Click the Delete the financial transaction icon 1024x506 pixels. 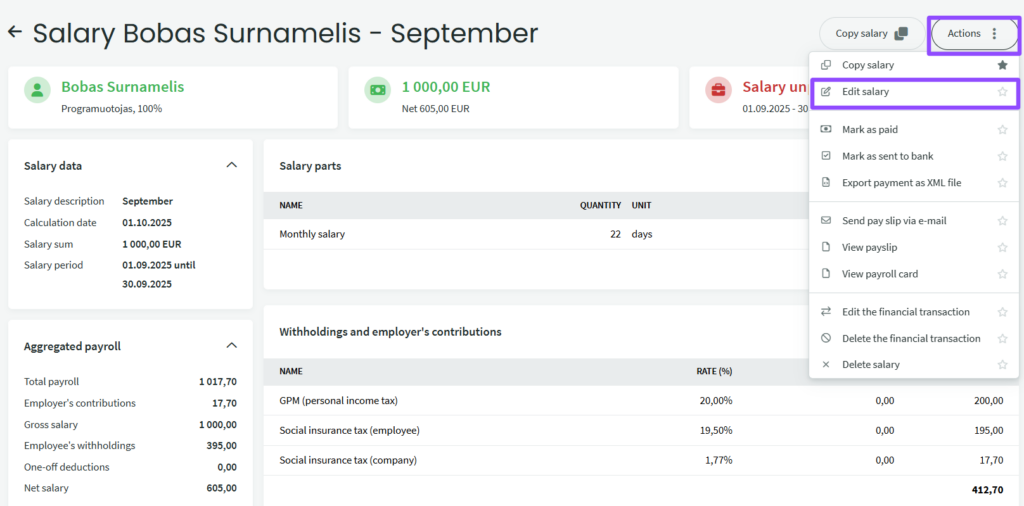826,338
